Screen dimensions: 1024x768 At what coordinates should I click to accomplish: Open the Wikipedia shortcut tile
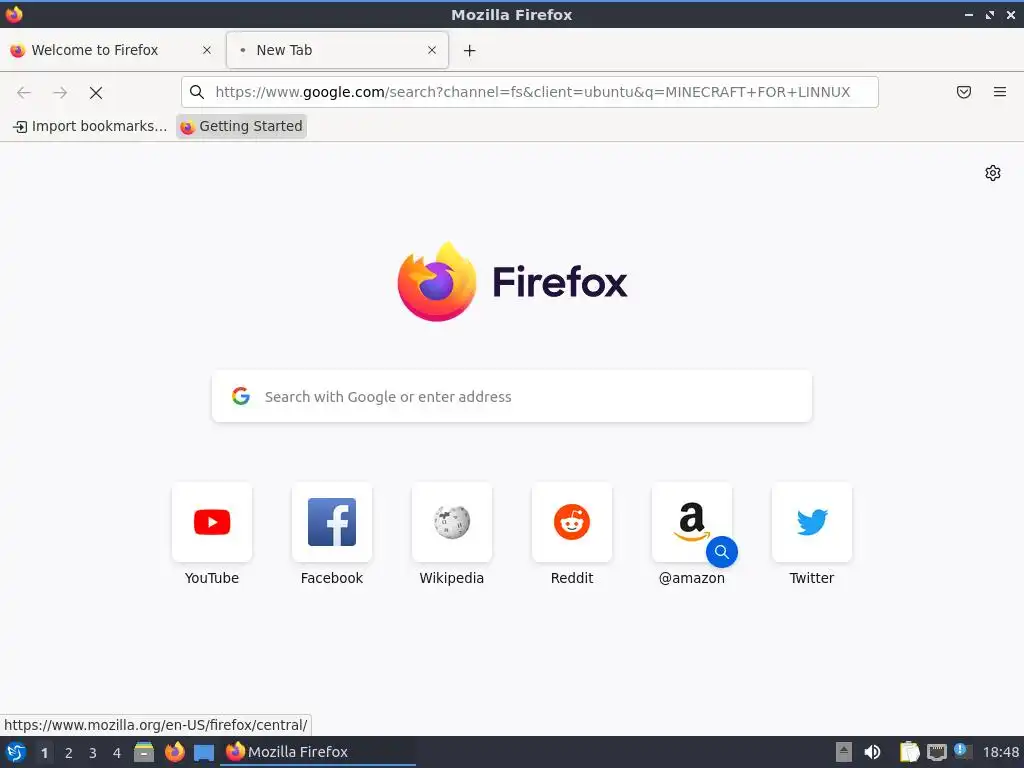point(452,522)
